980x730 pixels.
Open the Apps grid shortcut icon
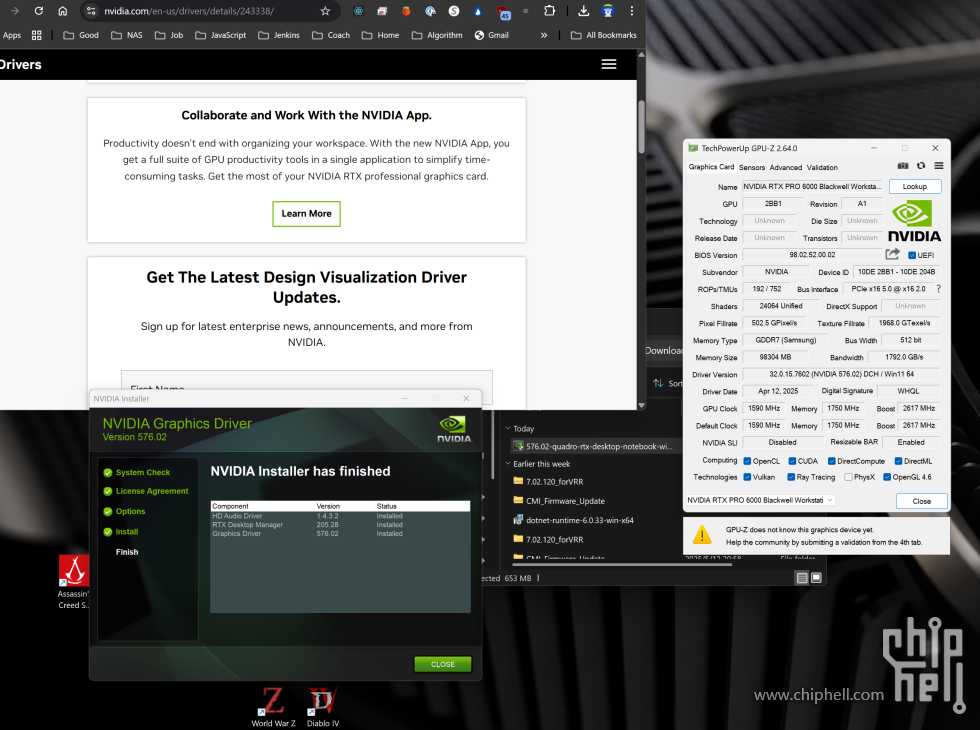click(37, 35)
